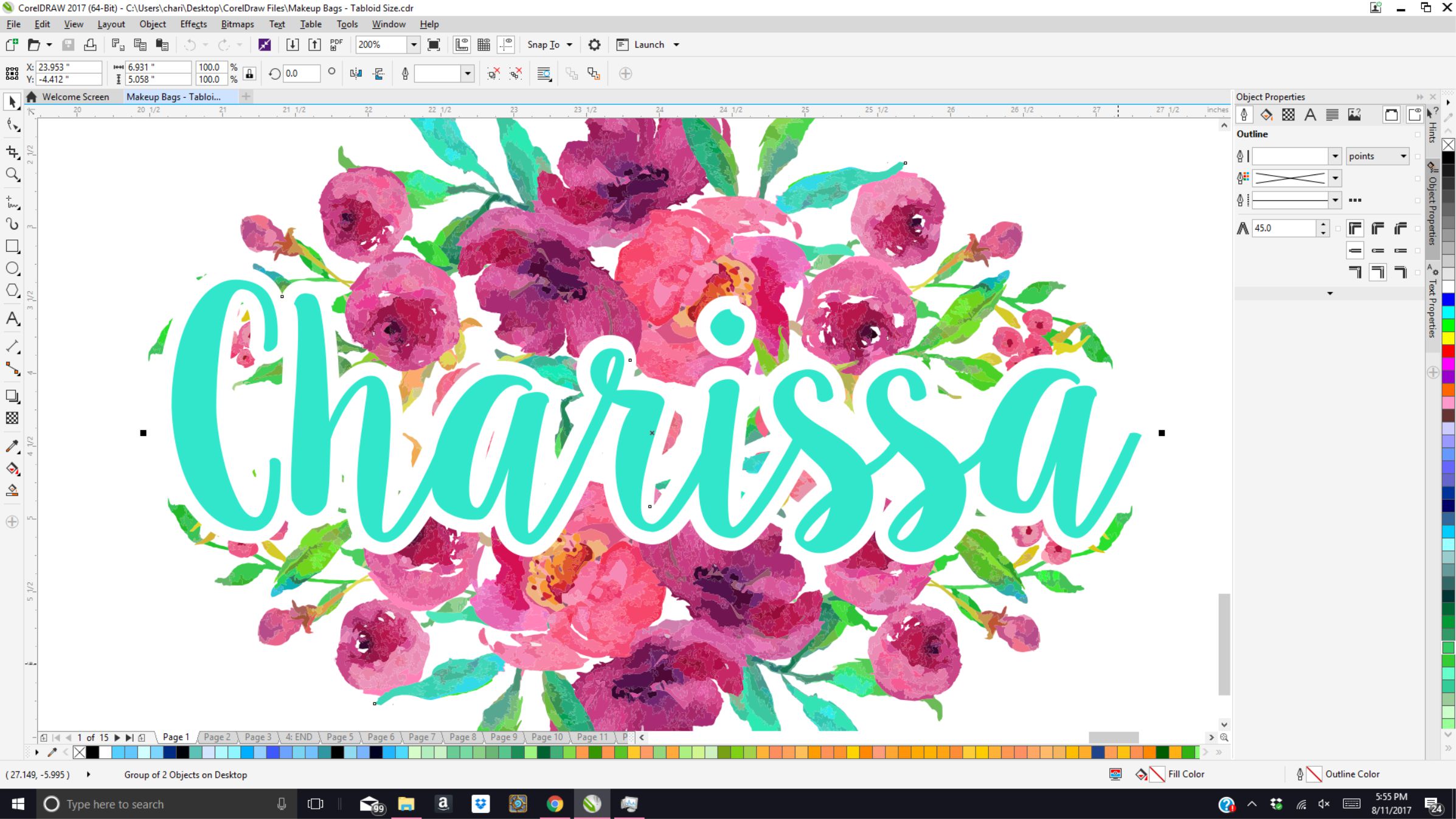Select the Parallel Dimension tool

(x=12, y=346)
